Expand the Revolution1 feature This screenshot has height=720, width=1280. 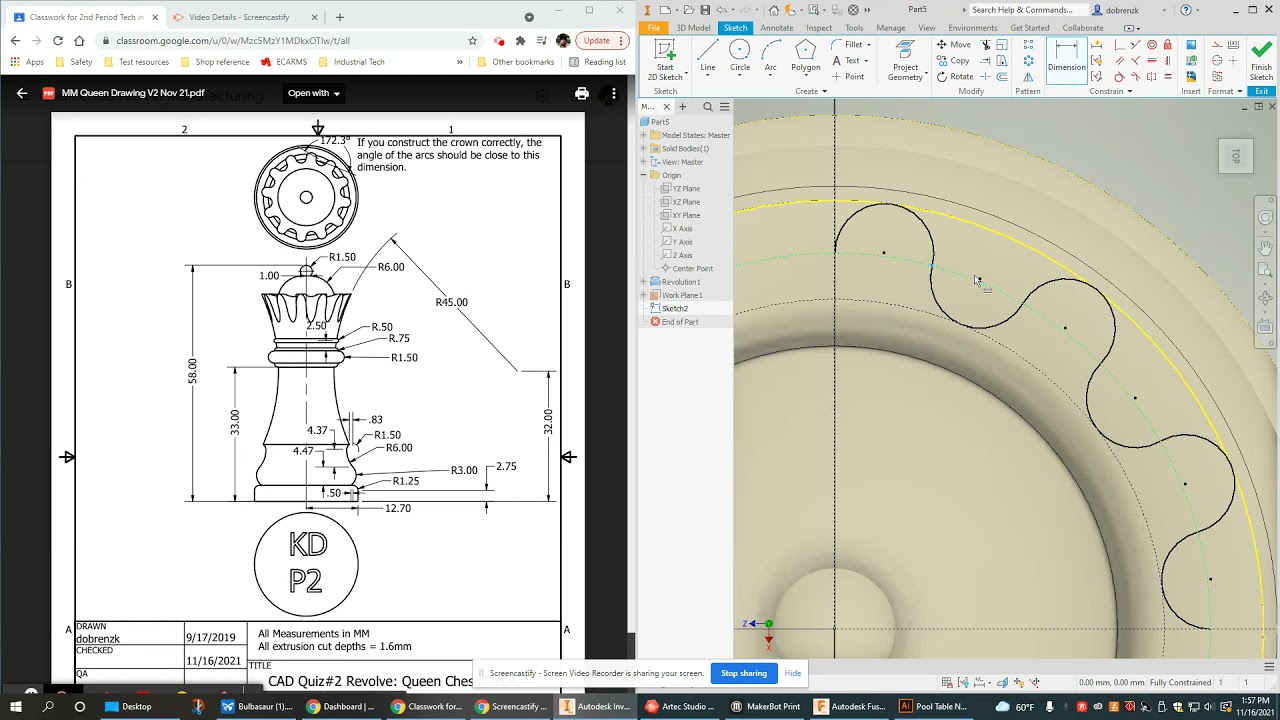coord(643,282)
